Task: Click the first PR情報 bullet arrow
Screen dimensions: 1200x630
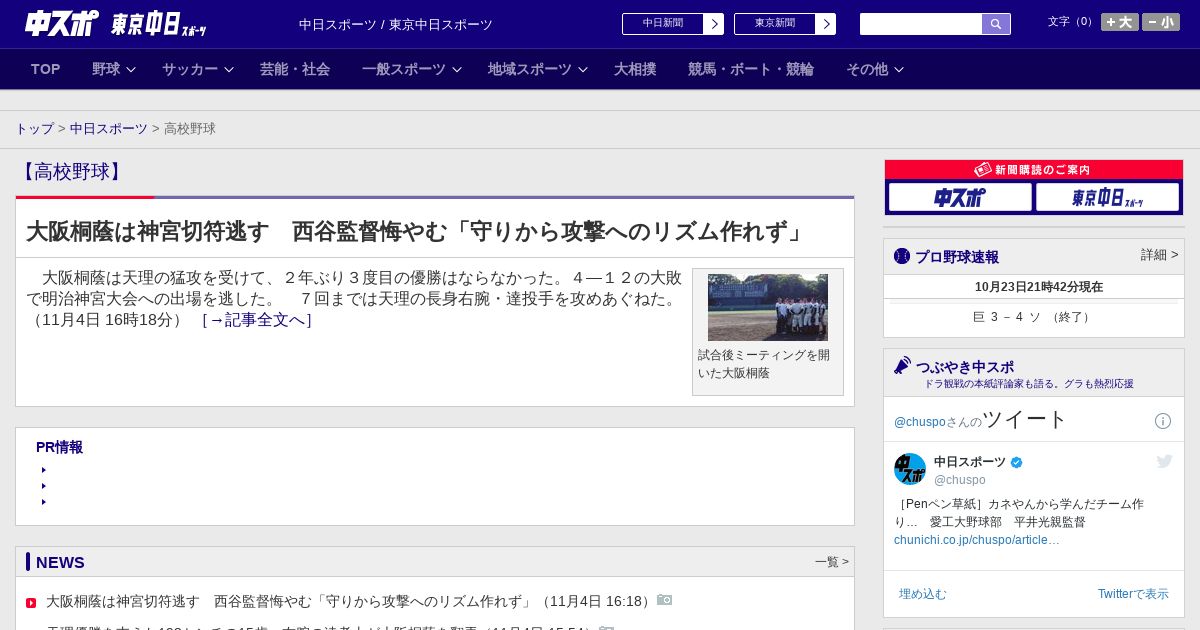Action: coord(43,470)
